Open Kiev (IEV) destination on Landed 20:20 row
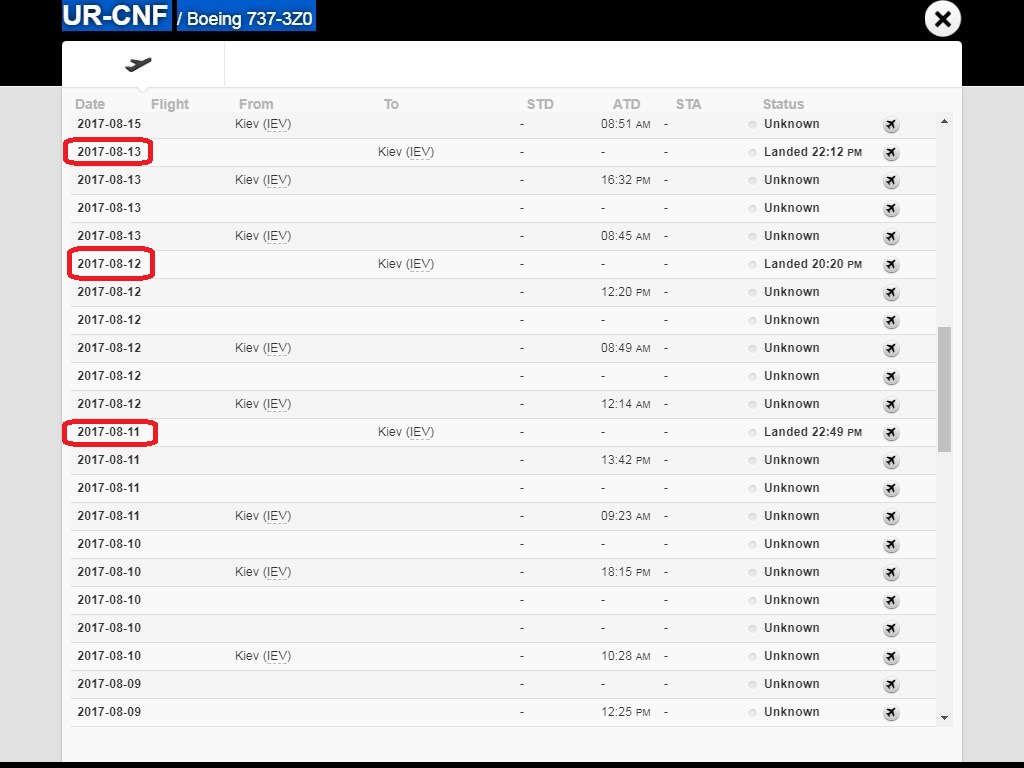1024x768 pixels. pos(406,264)
